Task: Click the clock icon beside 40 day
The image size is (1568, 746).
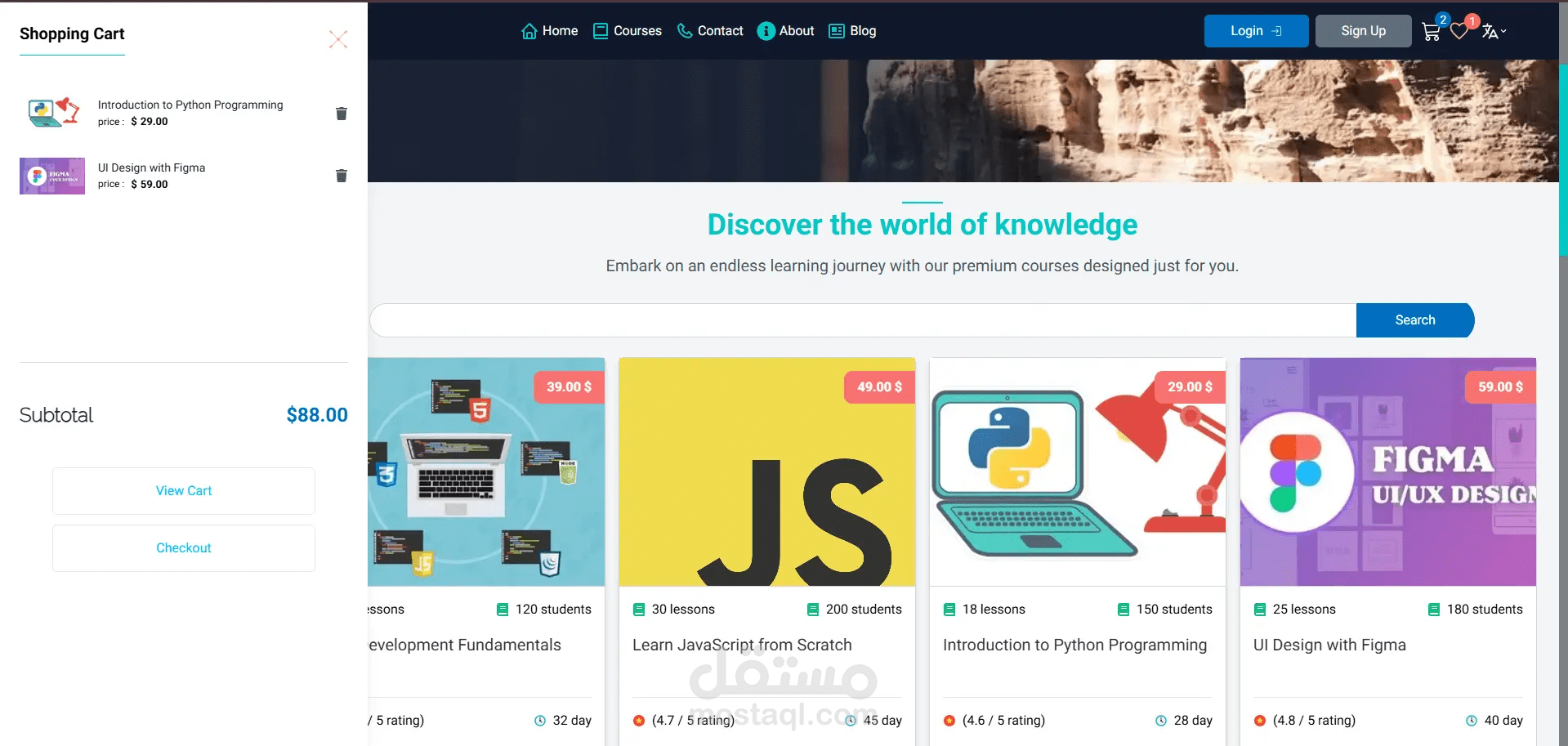Action: point(1472,721)
